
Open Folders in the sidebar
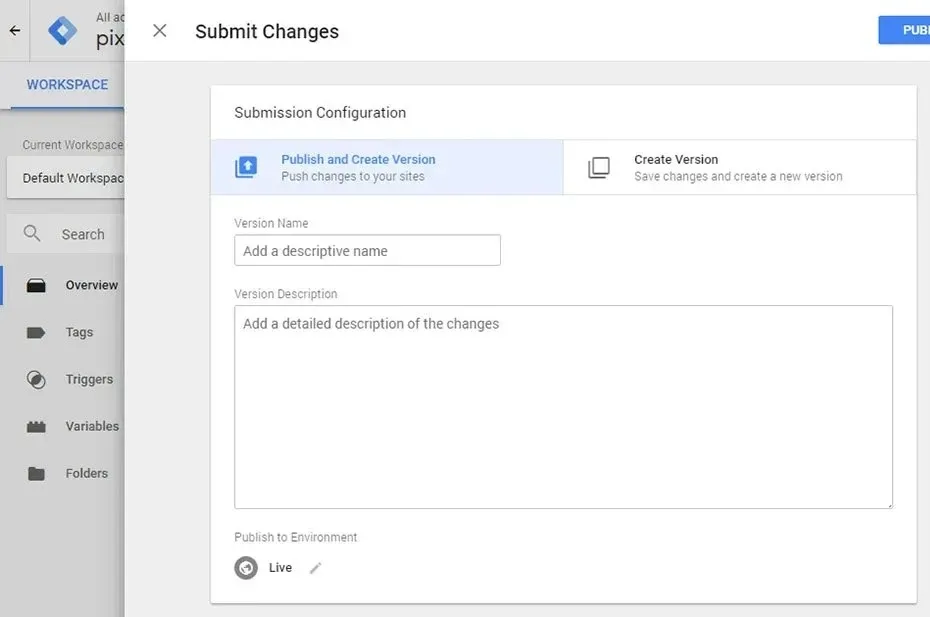click(x=63, y=473)
